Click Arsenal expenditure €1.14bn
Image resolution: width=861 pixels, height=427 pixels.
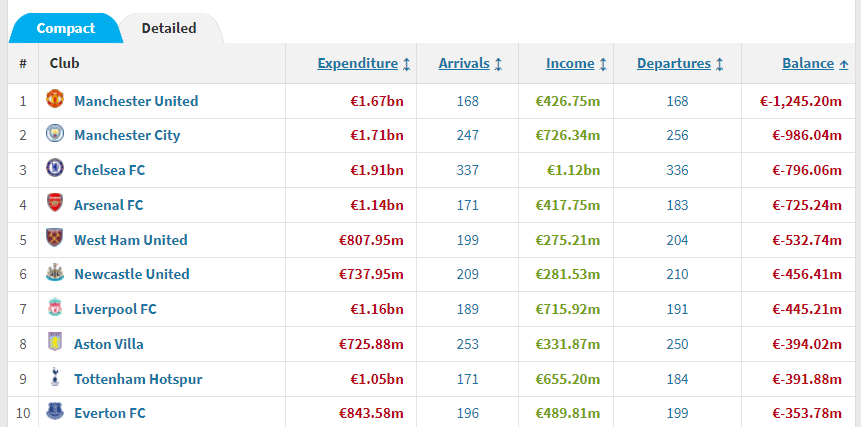[377, 205]
